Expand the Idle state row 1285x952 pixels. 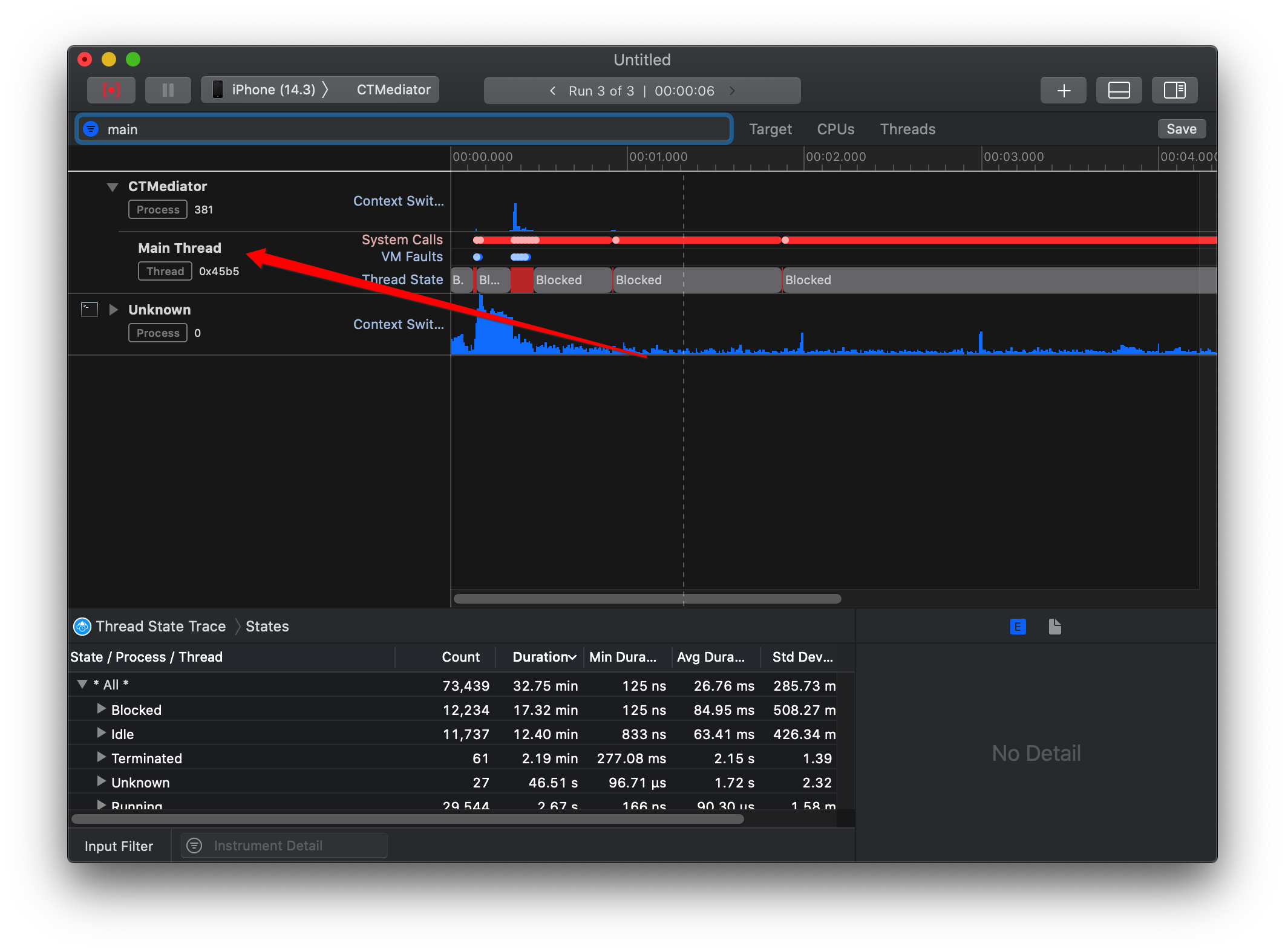pos(102,733)
